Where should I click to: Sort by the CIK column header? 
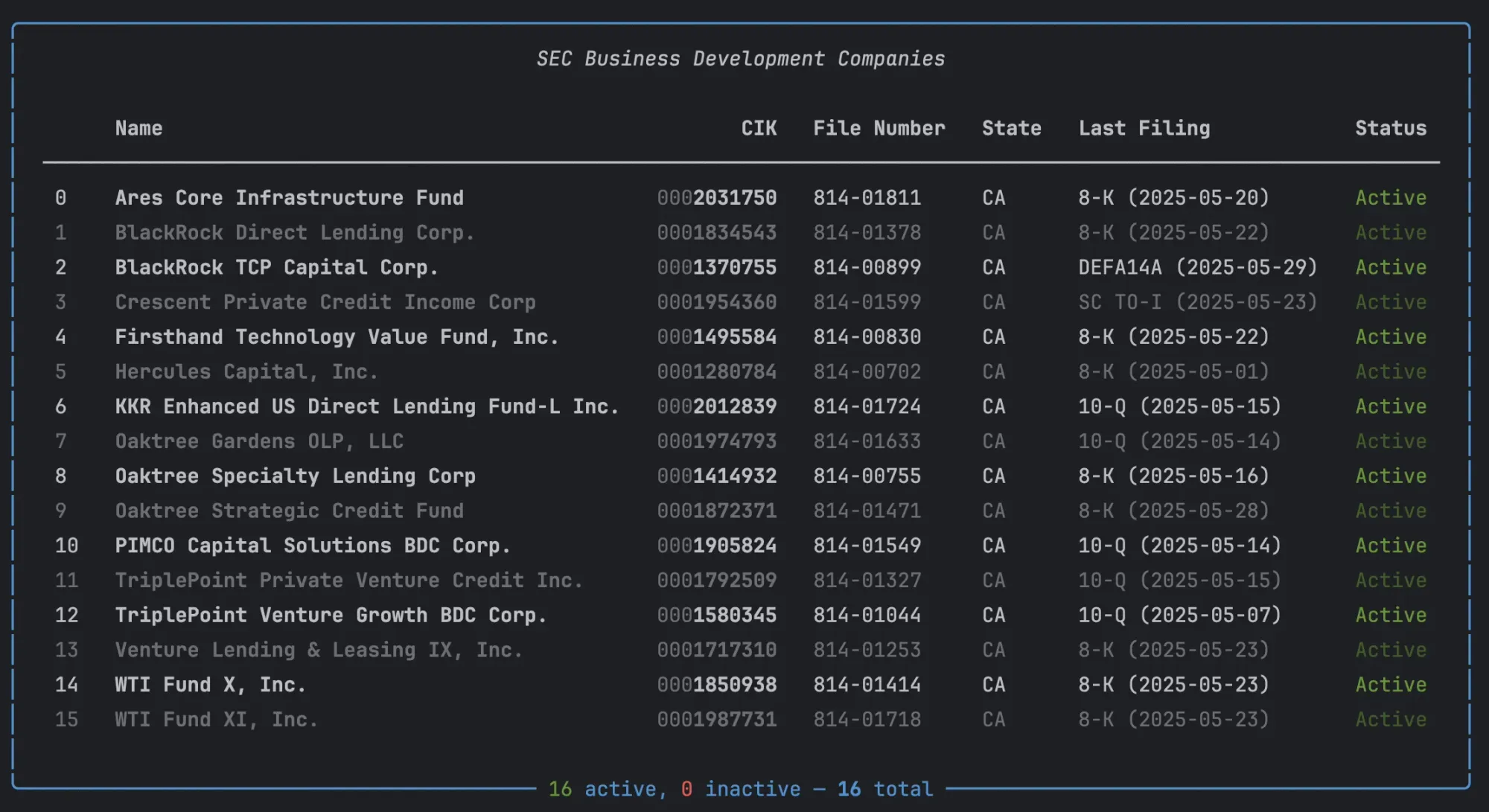pos(759,127)
